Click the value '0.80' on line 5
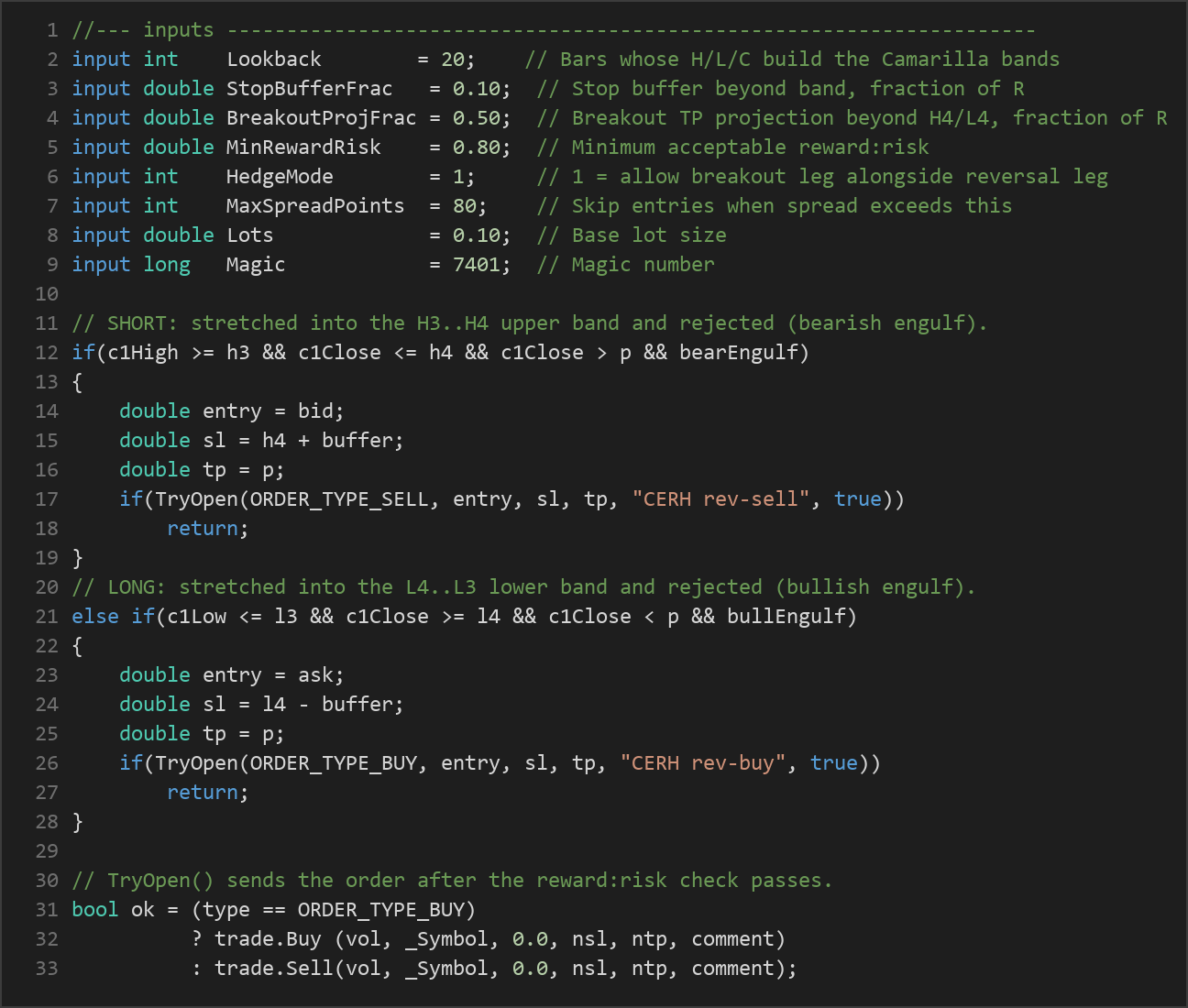Image resolution: width=1188 pixels, height=1008 pixels. pos(477,148)
